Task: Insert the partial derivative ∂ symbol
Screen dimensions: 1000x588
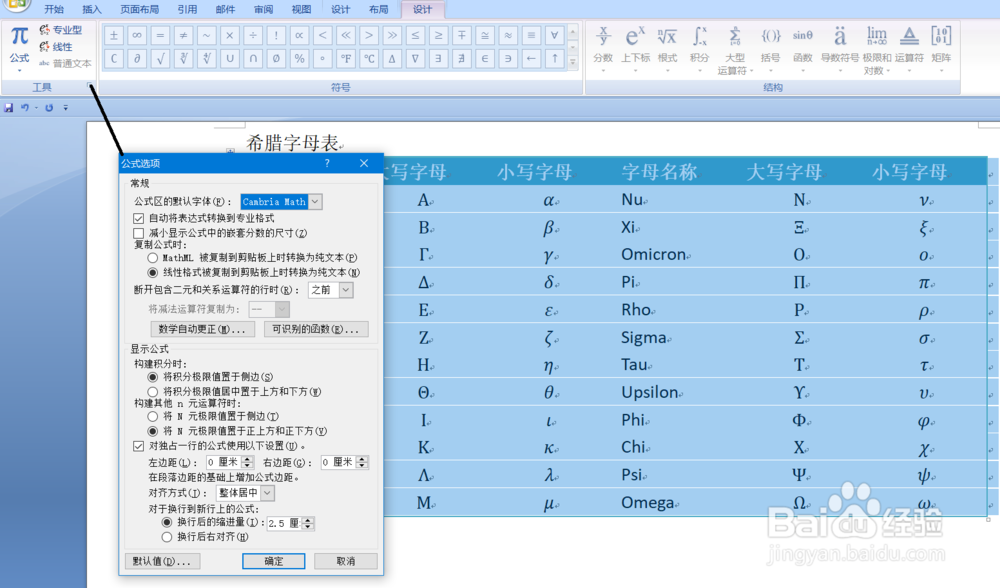Action: [136, 59]
